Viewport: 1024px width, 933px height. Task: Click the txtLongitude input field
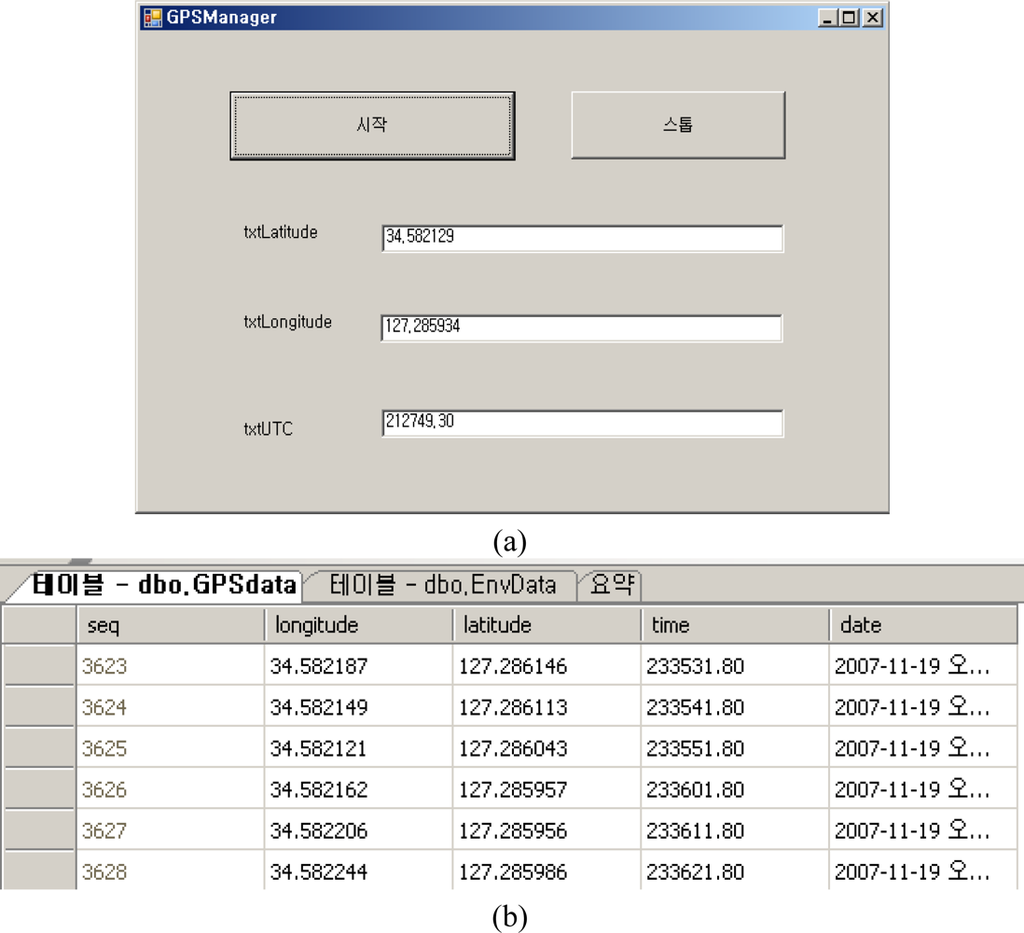click(x=581, y=328)
